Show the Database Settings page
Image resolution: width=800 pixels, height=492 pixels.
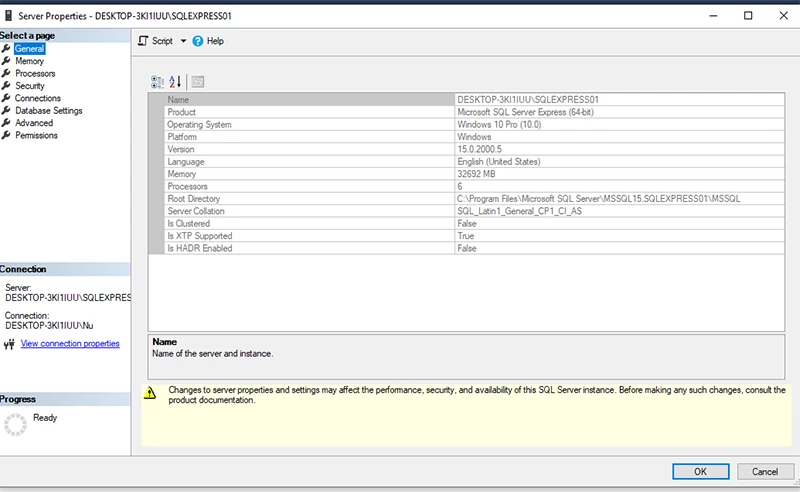(x=48, y=110)
